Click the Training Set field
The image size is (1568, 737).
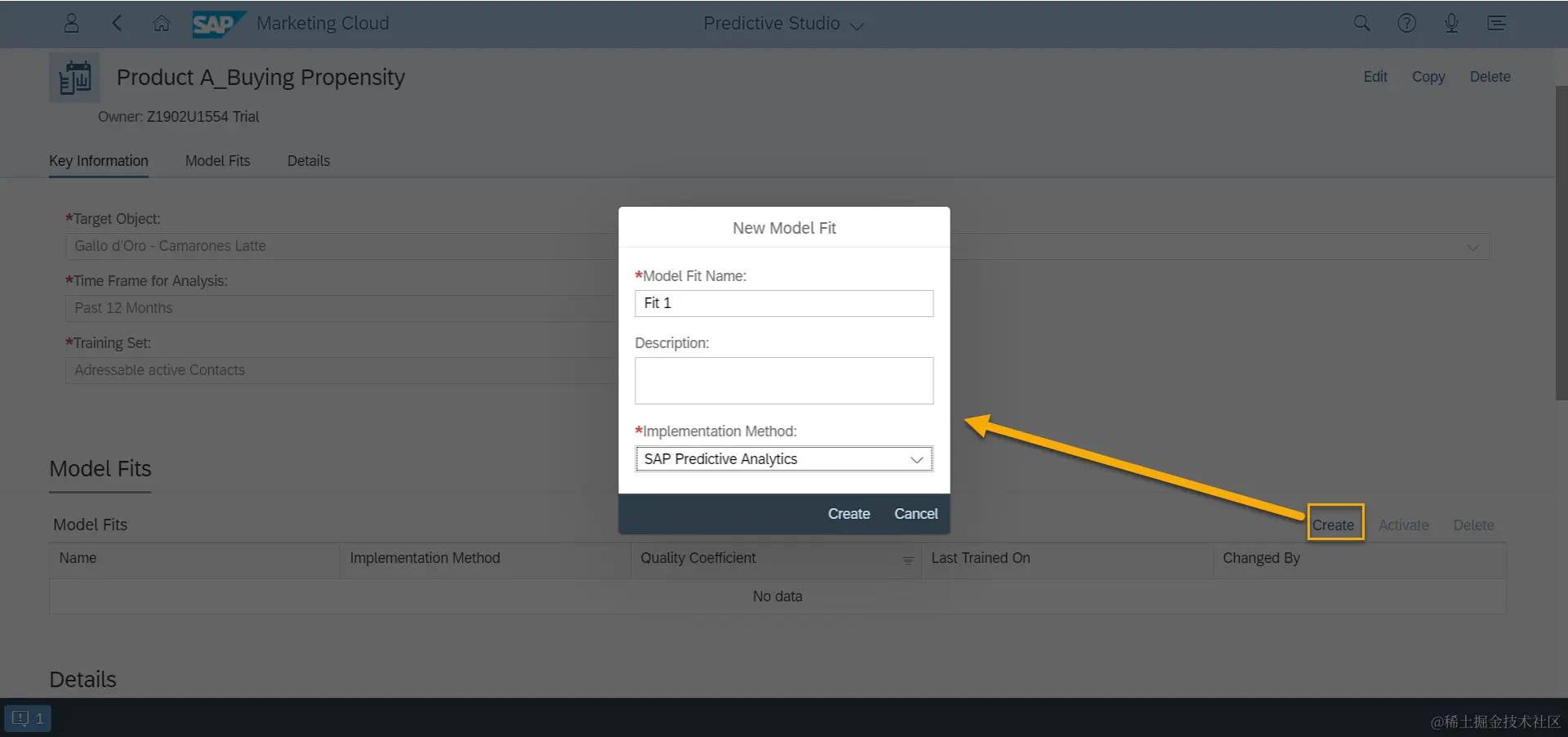(x=341, y=370)
